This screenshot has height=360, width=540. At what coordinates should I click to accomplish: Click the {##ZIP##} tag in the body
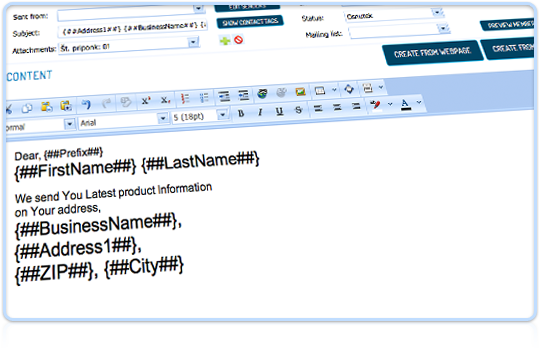53,272
